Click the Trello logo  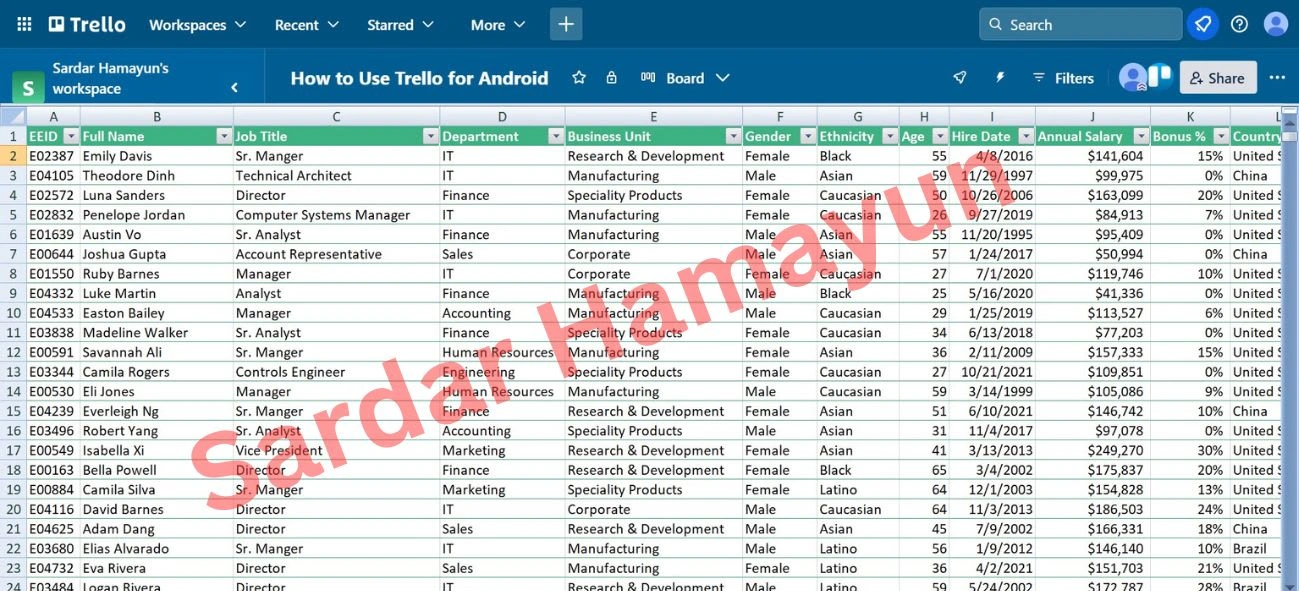pyautogui.click(x=87, y=24)
